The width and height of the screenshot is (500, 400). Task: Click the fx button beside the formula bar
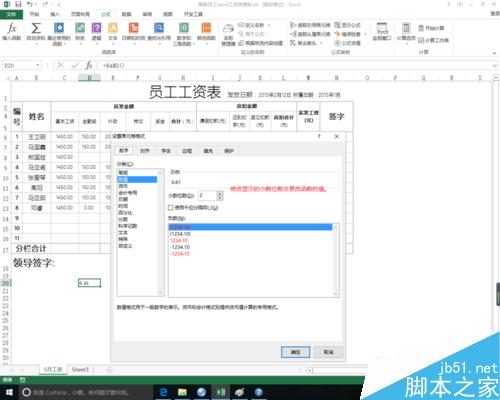pyautogui.click(x=89, y=65)
